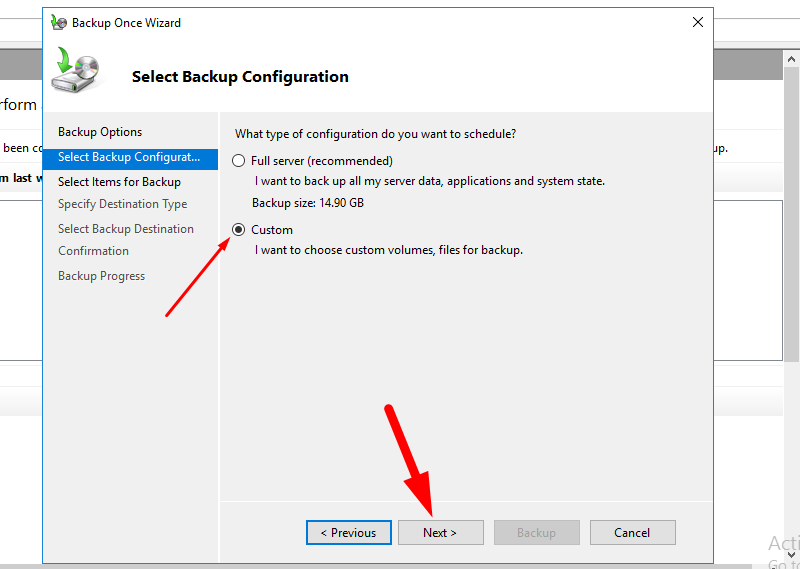Click the Backup Once Wizard title text

(x=126, y=22)
